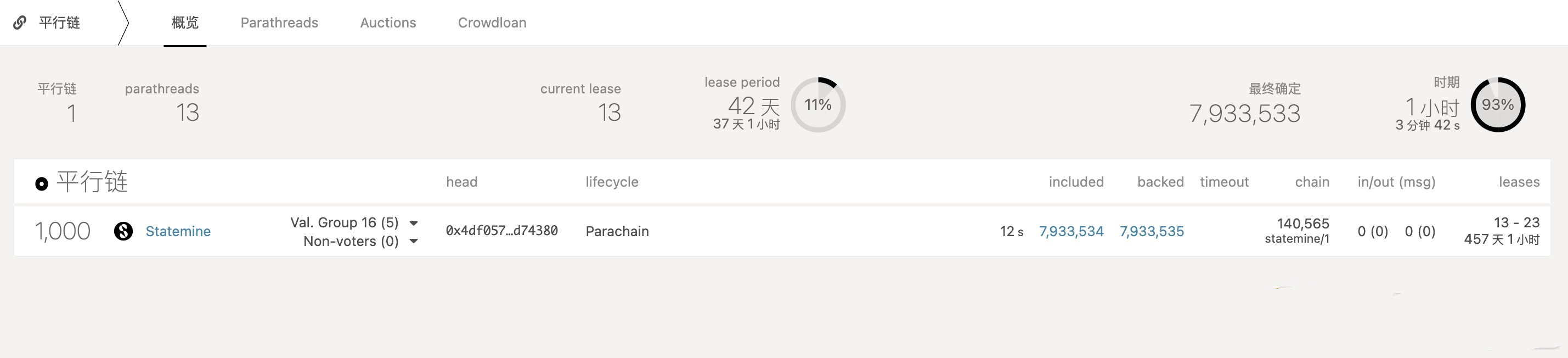Open the Statemine parachain link

pos(178,231)
